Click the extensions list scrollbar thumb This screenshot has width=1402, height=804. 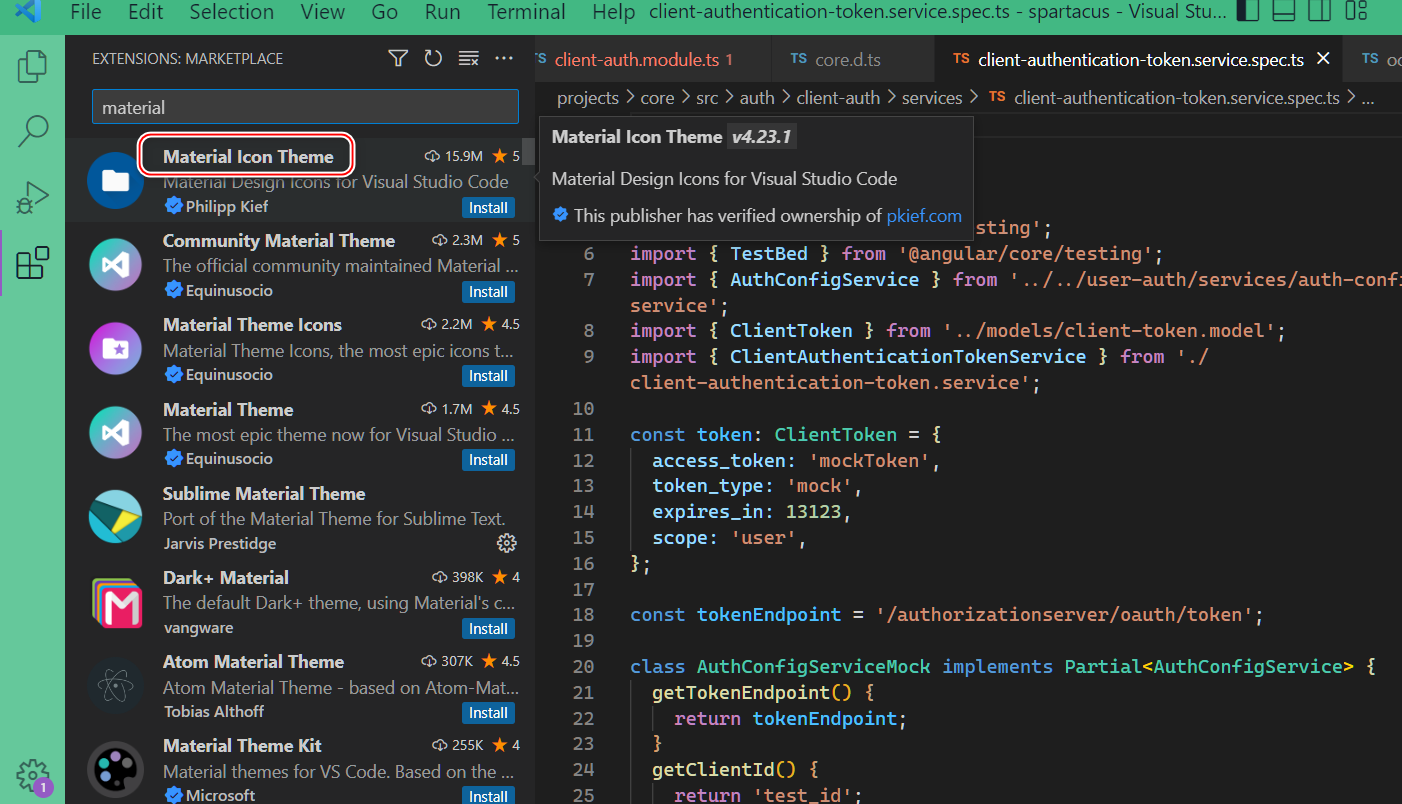coord(529,151)
